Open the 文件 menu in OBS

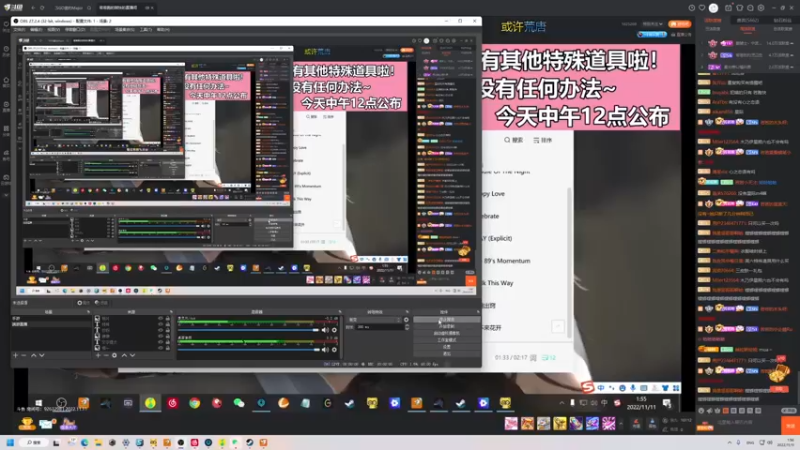pos(20,30)
